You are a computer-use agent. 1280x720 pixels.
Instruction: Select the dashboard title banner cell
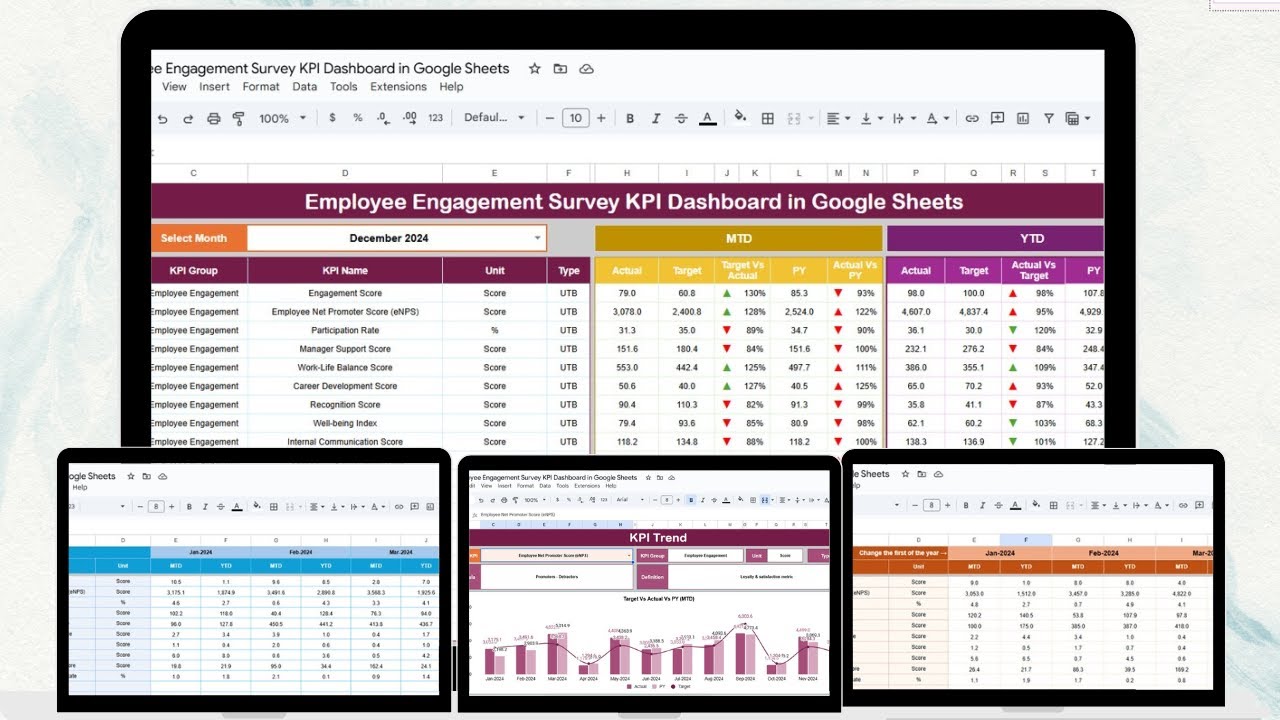pos(628,202)
